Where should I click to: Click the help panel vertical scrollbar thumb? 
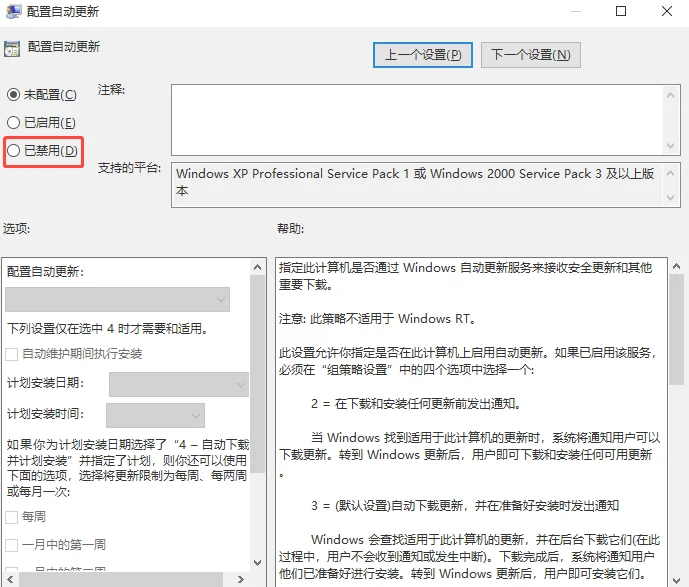[x=677, y=330]
